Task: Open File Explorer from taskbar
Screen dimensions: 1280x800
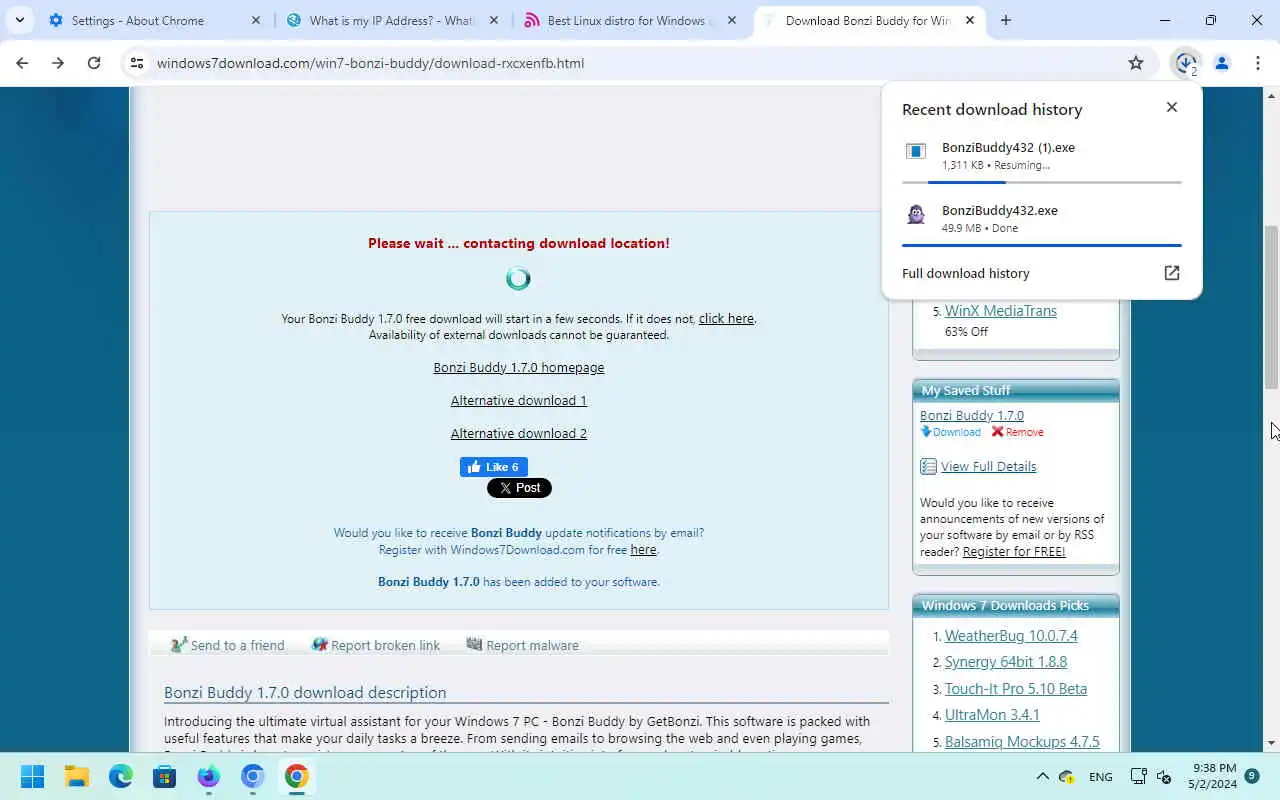Action: pos(77,776)
